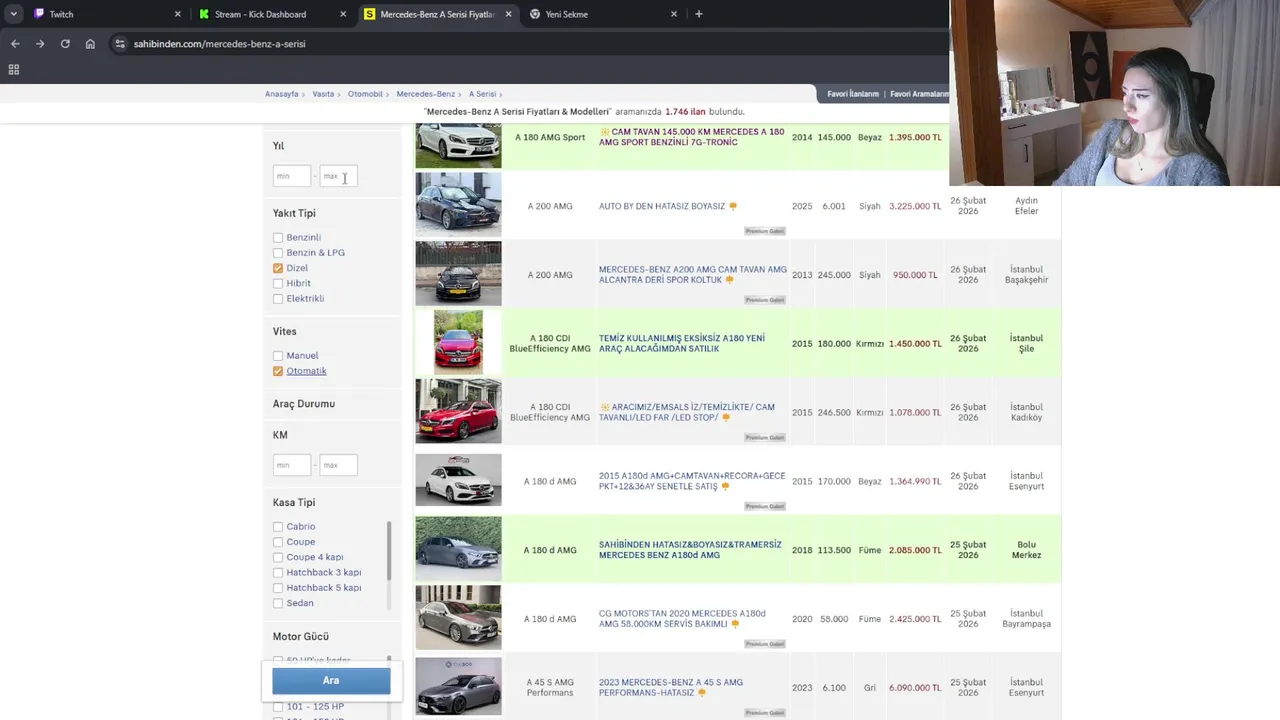Image resolution: width=1280 pixels, height=720 pixels.
Task: Expand the Motor Gücü filter section
Action: pyautogui.click(x=301, y=637)
